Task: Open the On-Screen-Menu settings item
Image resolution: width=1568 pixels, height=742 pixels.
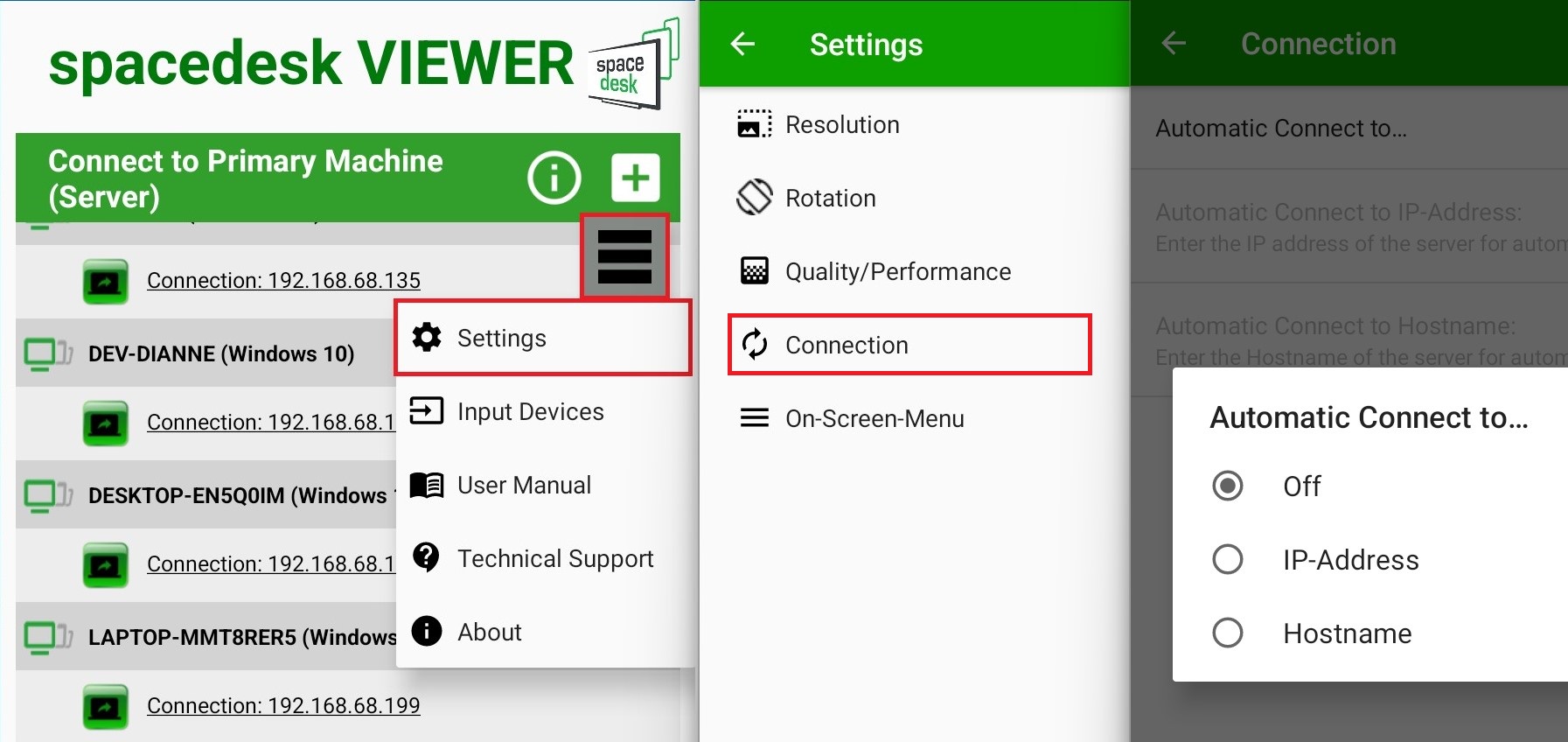Action: [915, 418]
